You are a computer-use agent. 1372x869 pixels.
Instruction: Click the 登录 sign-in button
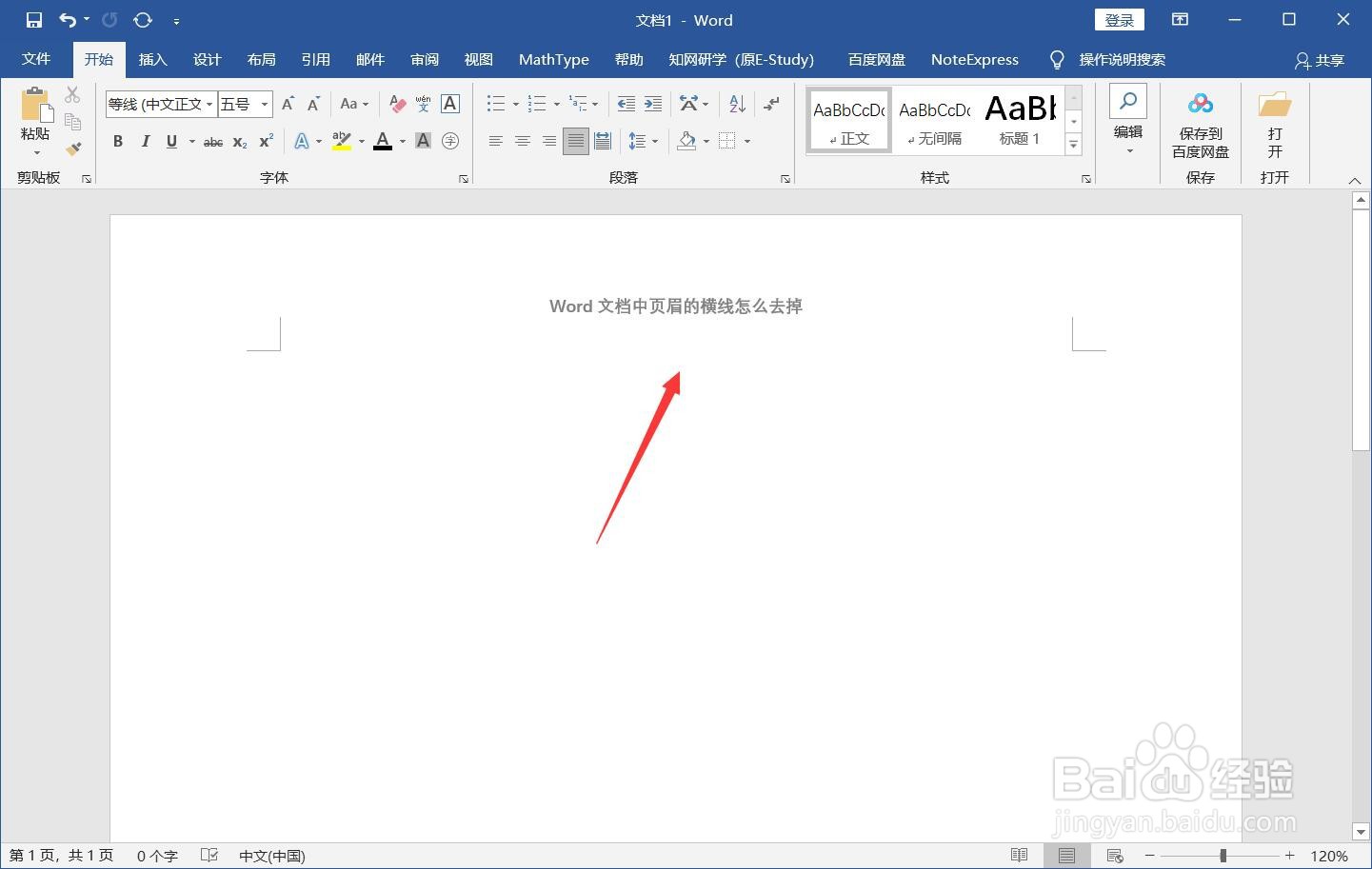(x=1119, y=19)
